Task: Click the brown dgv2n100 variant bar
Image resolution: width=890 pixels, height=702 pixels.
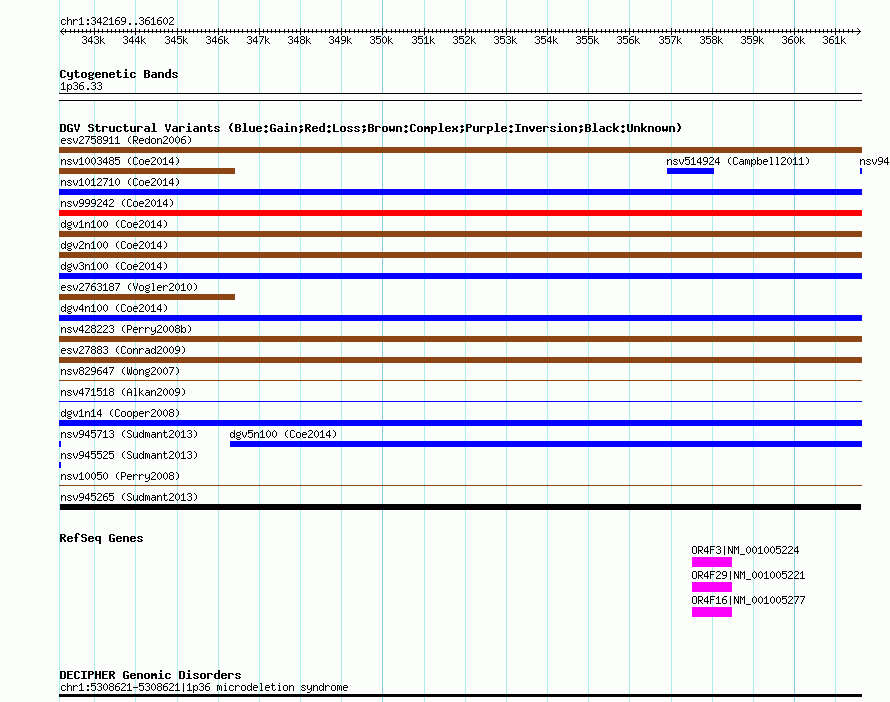Action: pyautogui.click(x=460, y=255)
